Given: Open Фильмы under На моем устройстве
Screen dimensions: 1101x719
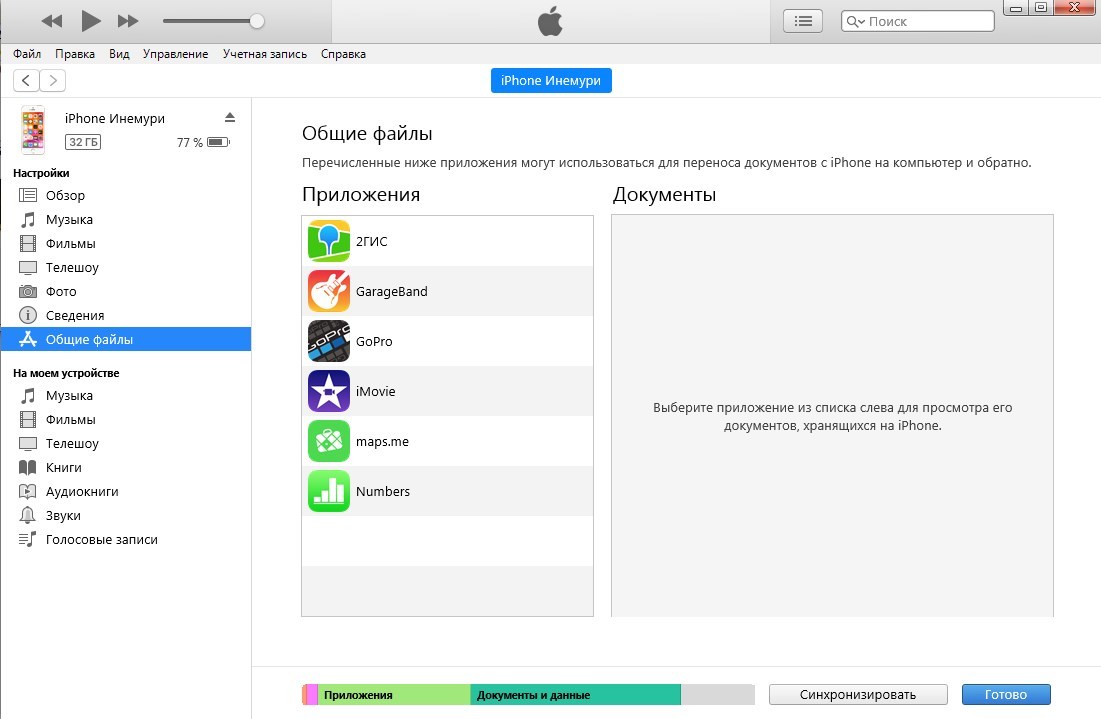Looking at the screenshot, I should [126, 419].
